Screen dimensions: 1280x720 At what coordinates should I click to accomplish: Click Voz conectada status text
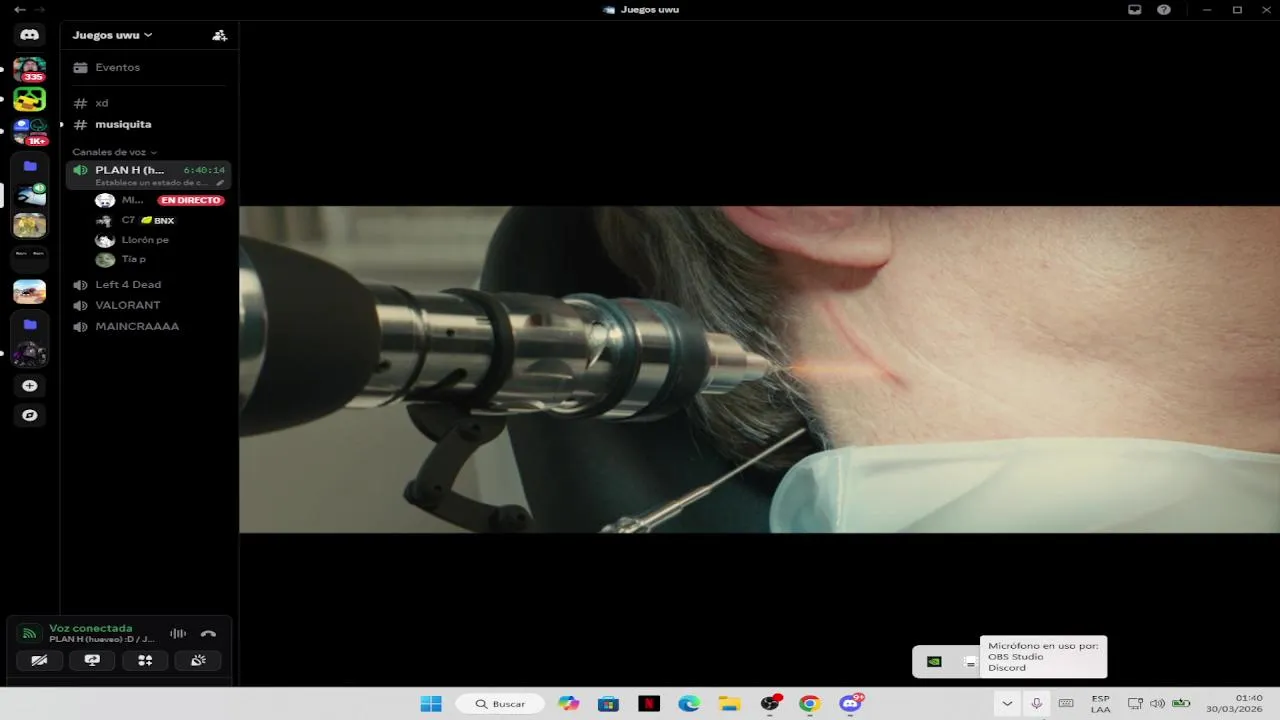pyautogui.click(x=91, y=628)
